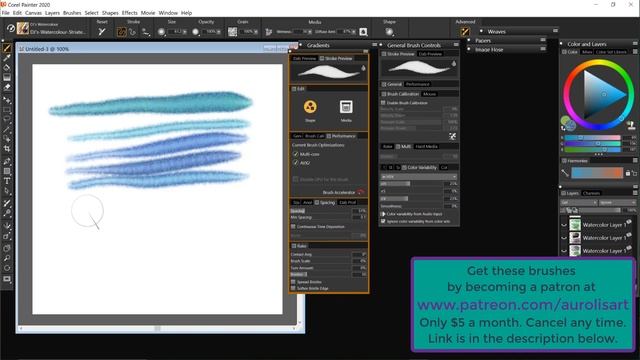
Task: Open the Color Variability mode dropdown
Action: (419, 177)
